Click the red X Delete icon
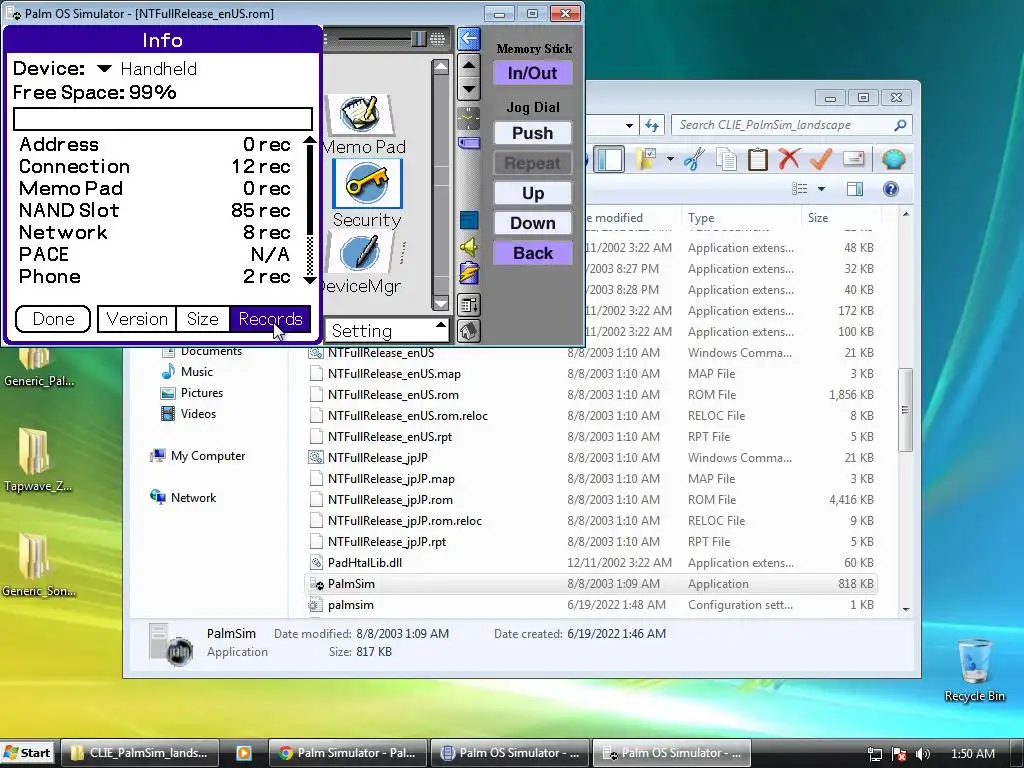Screen dimensions: 1024x768 tap(789, 159)
